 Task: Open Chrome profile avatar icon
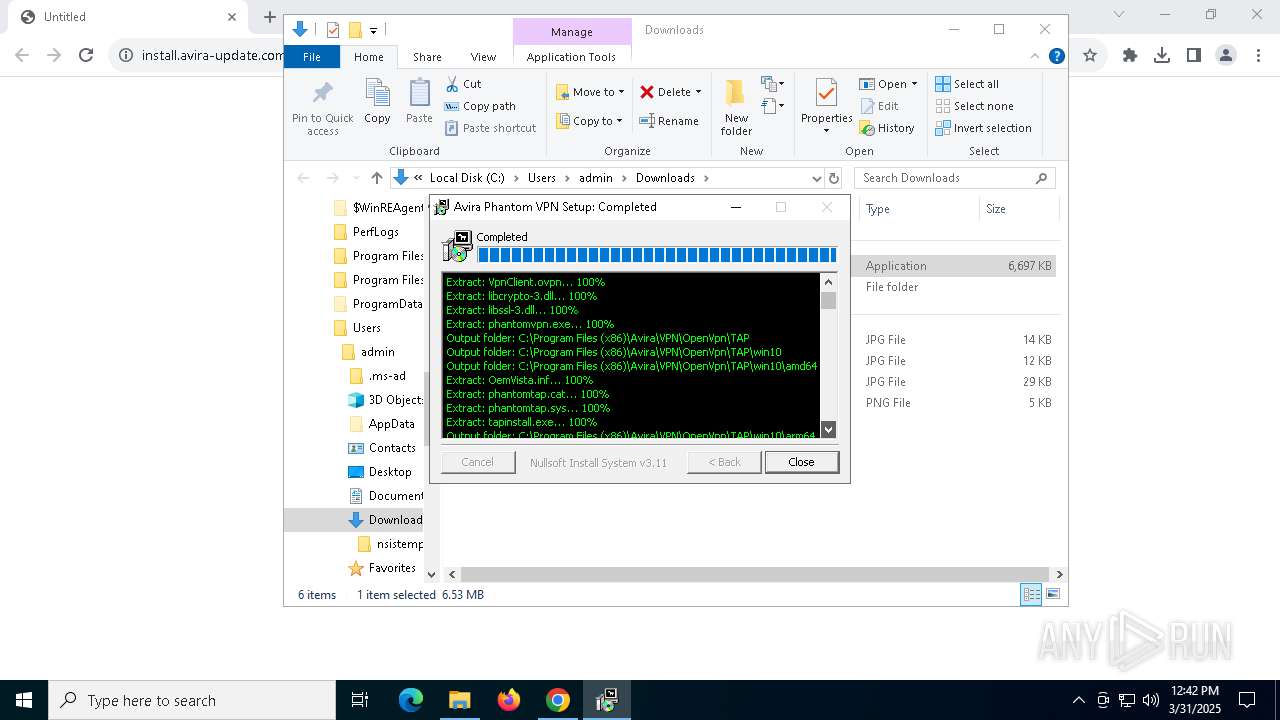(x=1226, y=55)
